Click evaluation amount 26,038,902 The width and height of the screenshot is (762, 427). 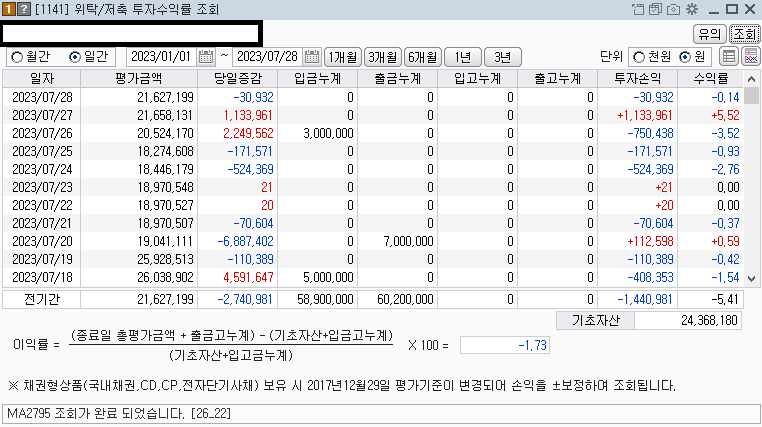coord(139,277)
